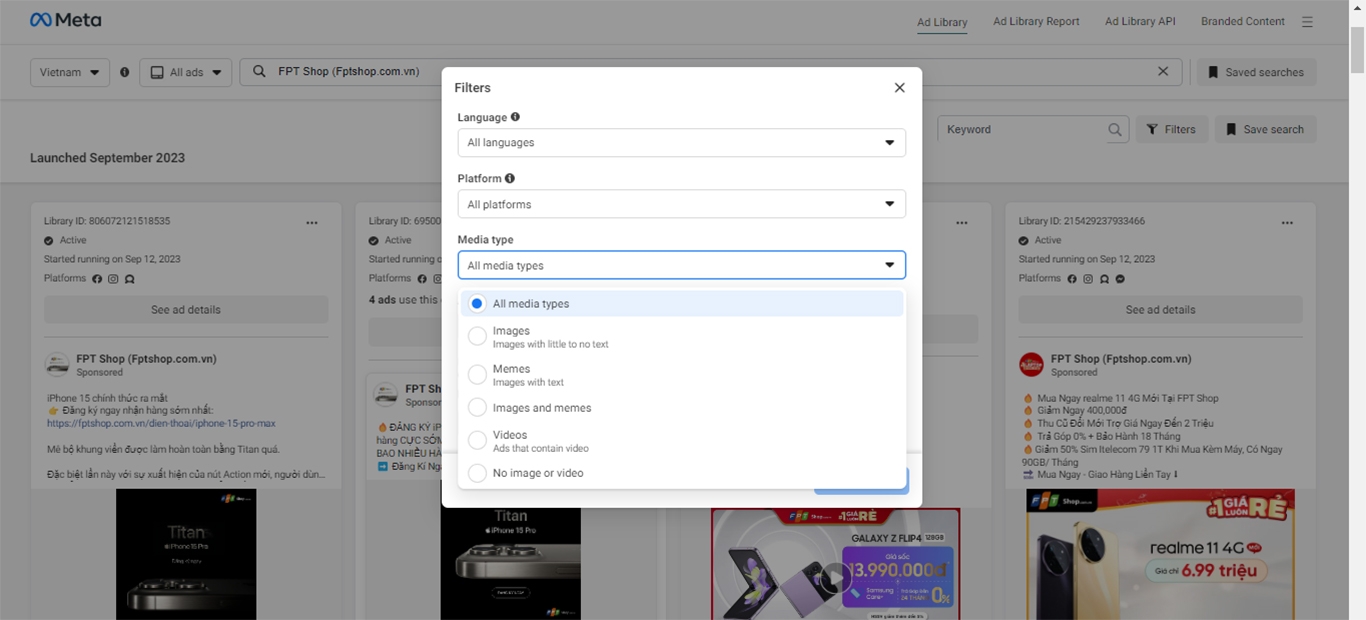Click the info icon beside Platform in Filters

pos(509,177)
